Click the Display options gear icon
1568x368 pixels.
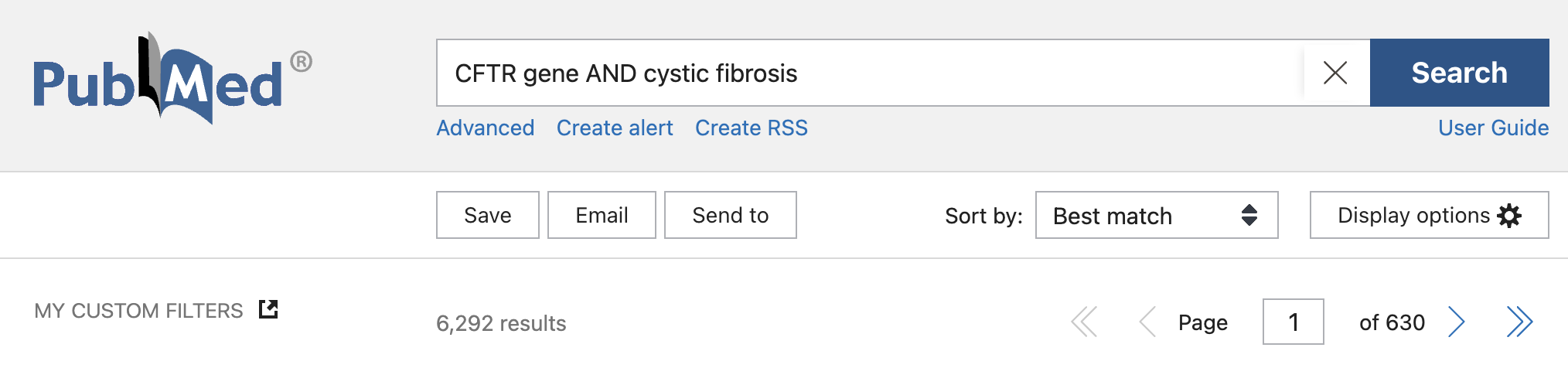[1509, 216]
